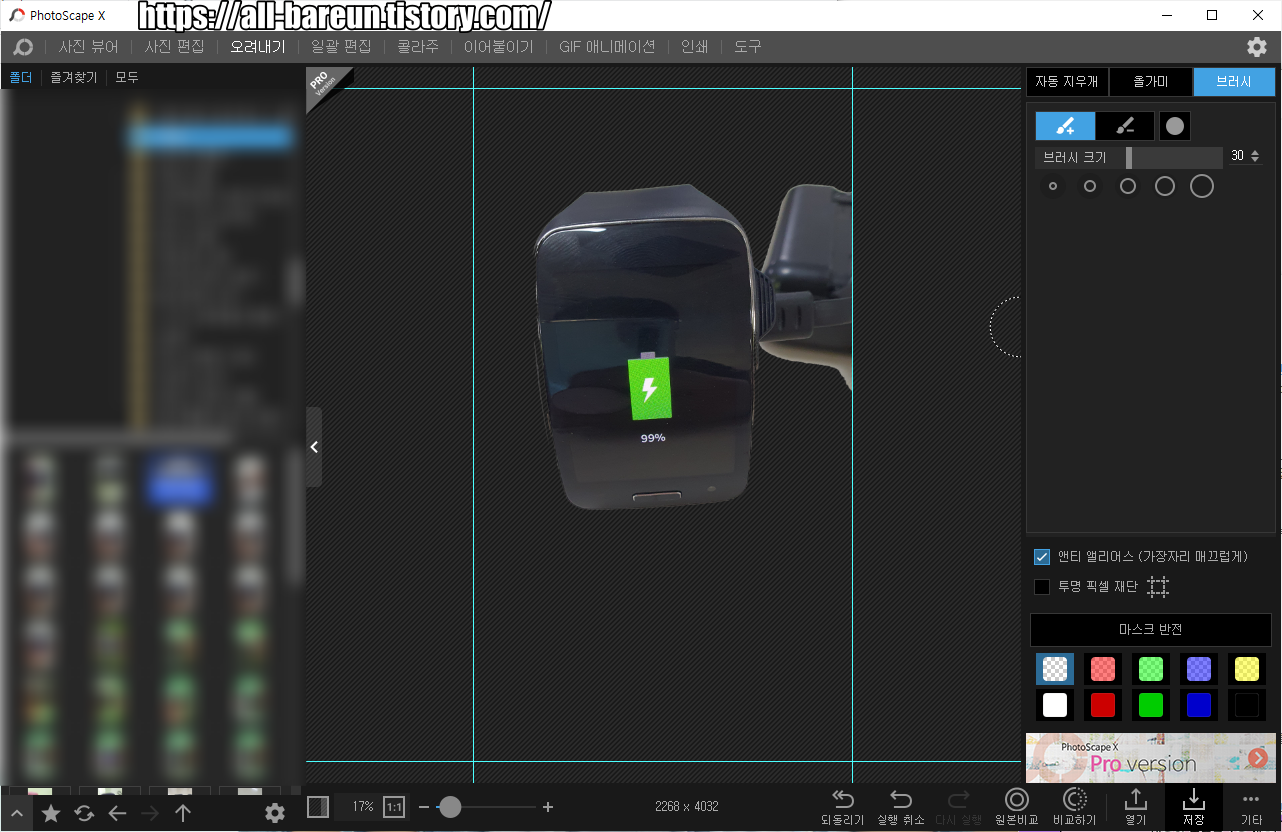The width and height of the screenshot is (1282, 832).
Task: Click the crop-transparent-pixels dashed square icon
Action: click(1158, 587)
